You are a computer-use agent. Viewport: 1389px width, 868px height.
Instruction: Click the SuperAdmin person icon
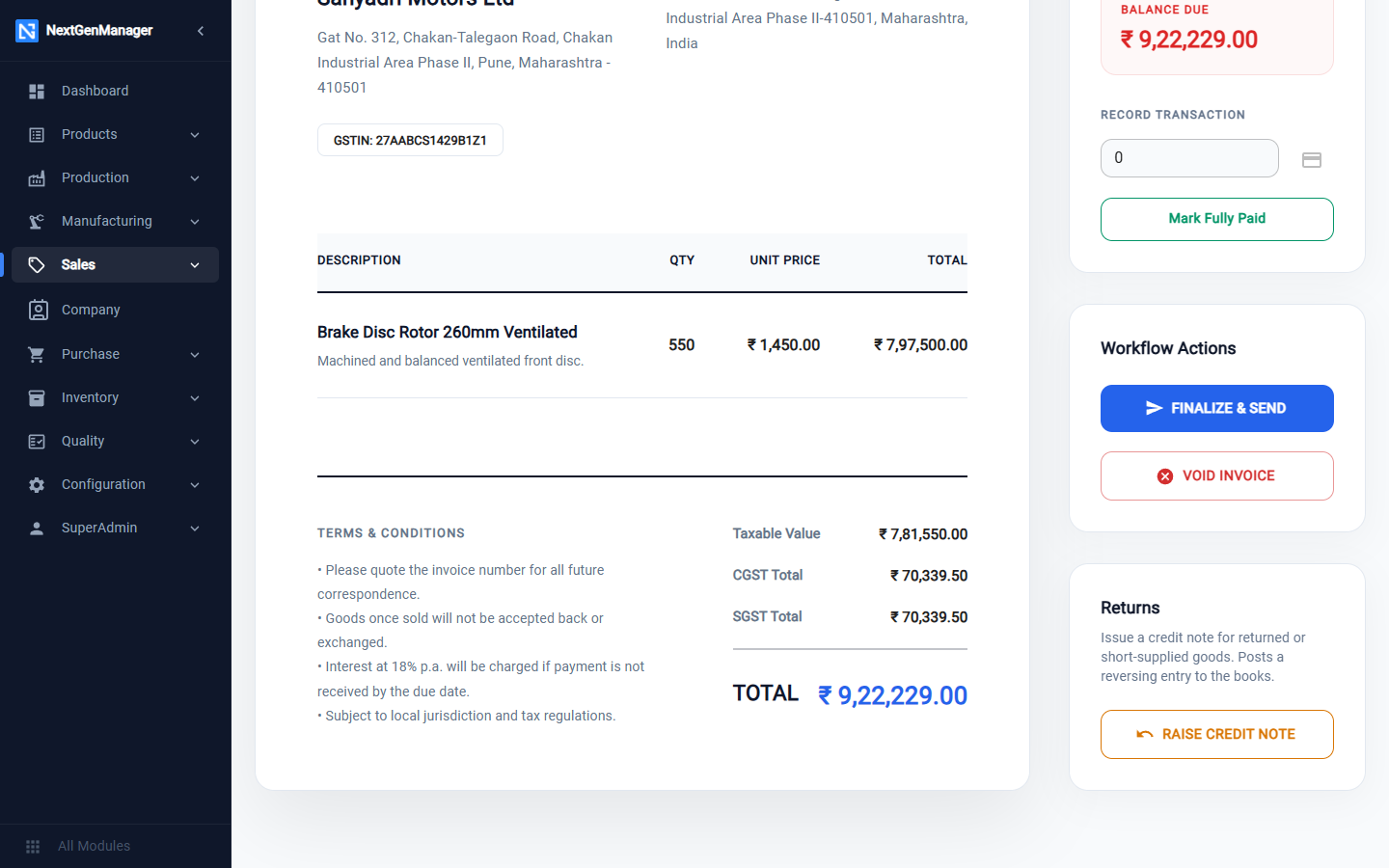click(37, 528)
